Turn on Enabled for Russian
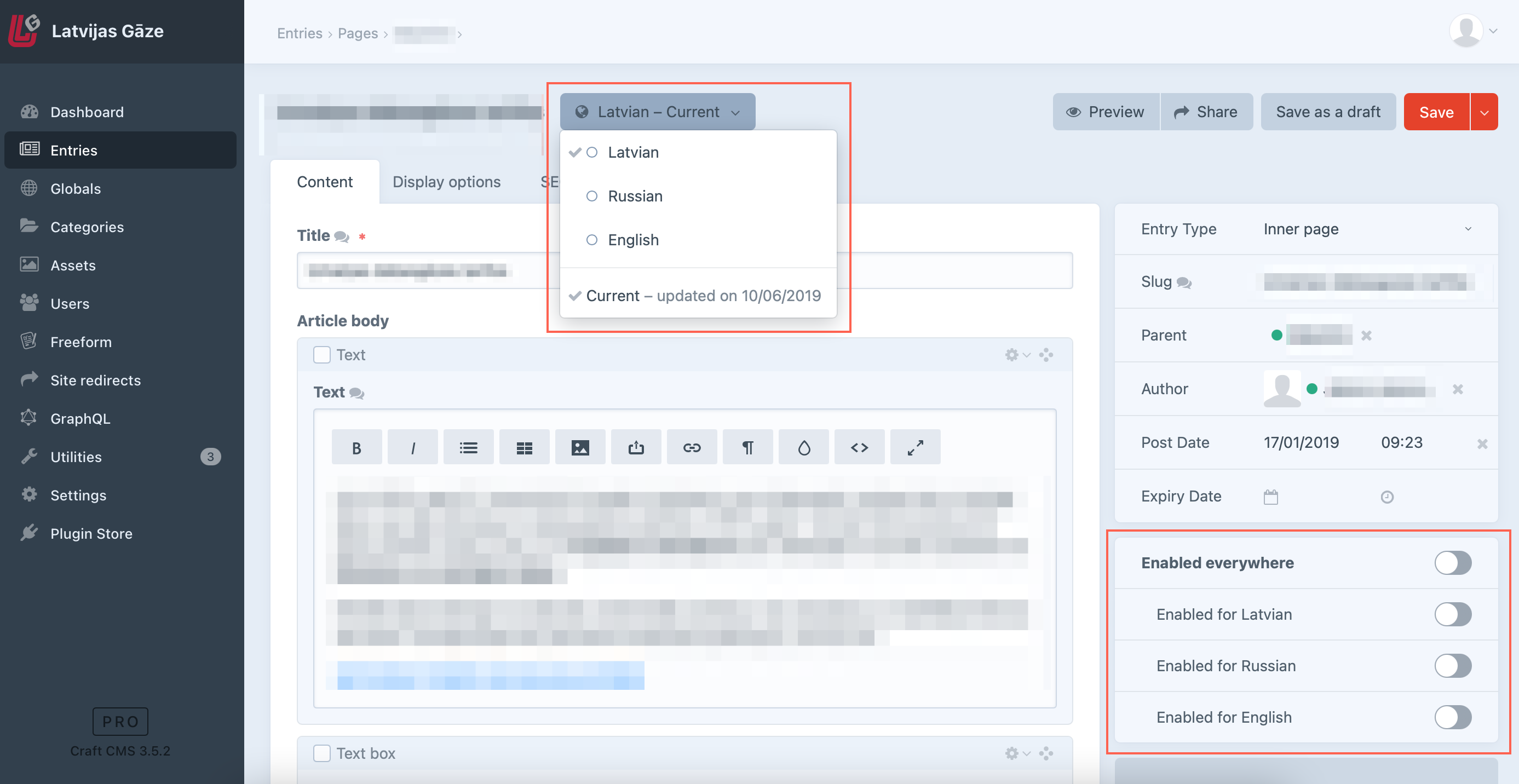1519x784 pixels. [x=1453, y=666]
